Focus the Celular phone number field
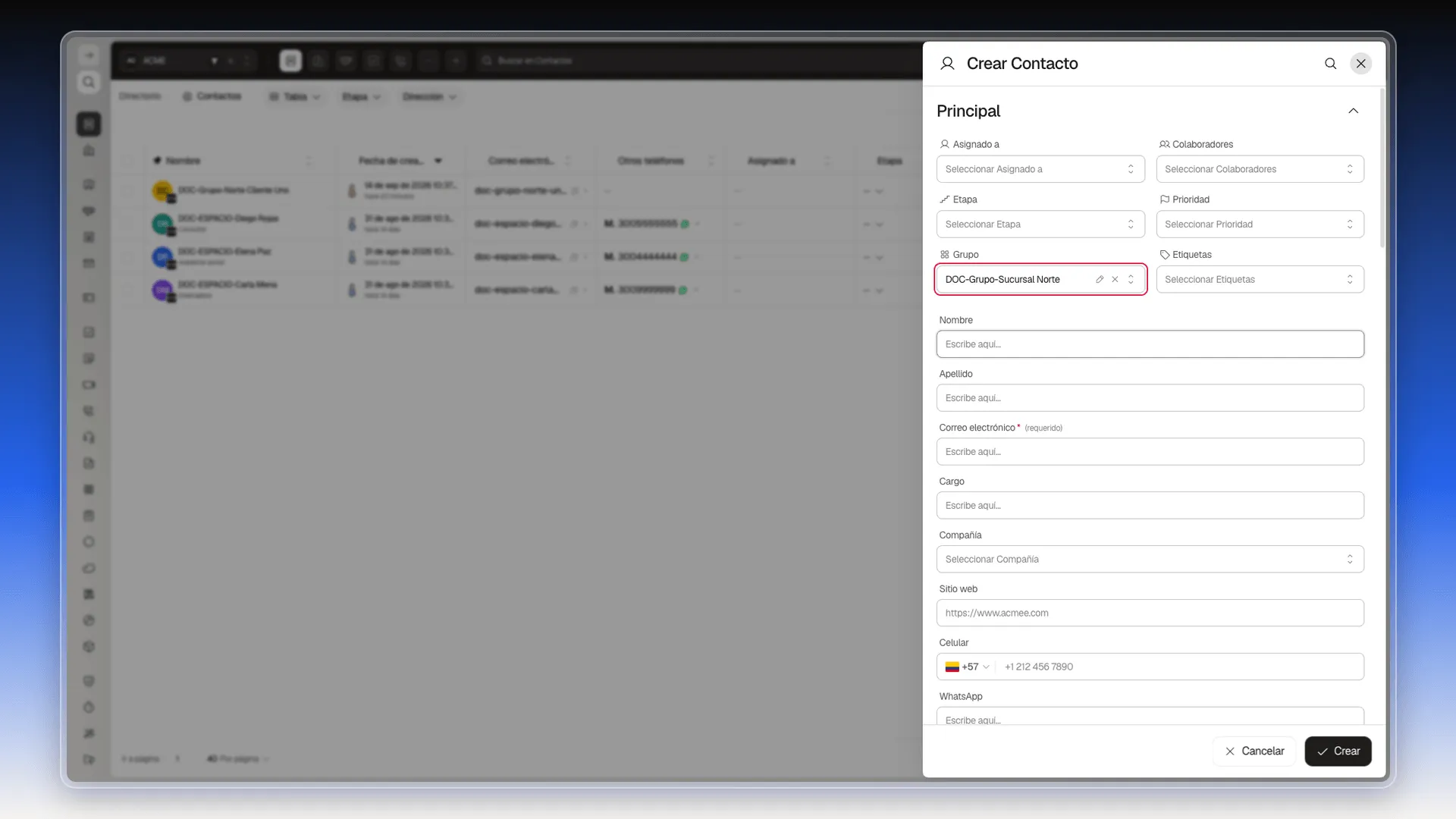1456x819 pixels. (x=1179, y=667)
